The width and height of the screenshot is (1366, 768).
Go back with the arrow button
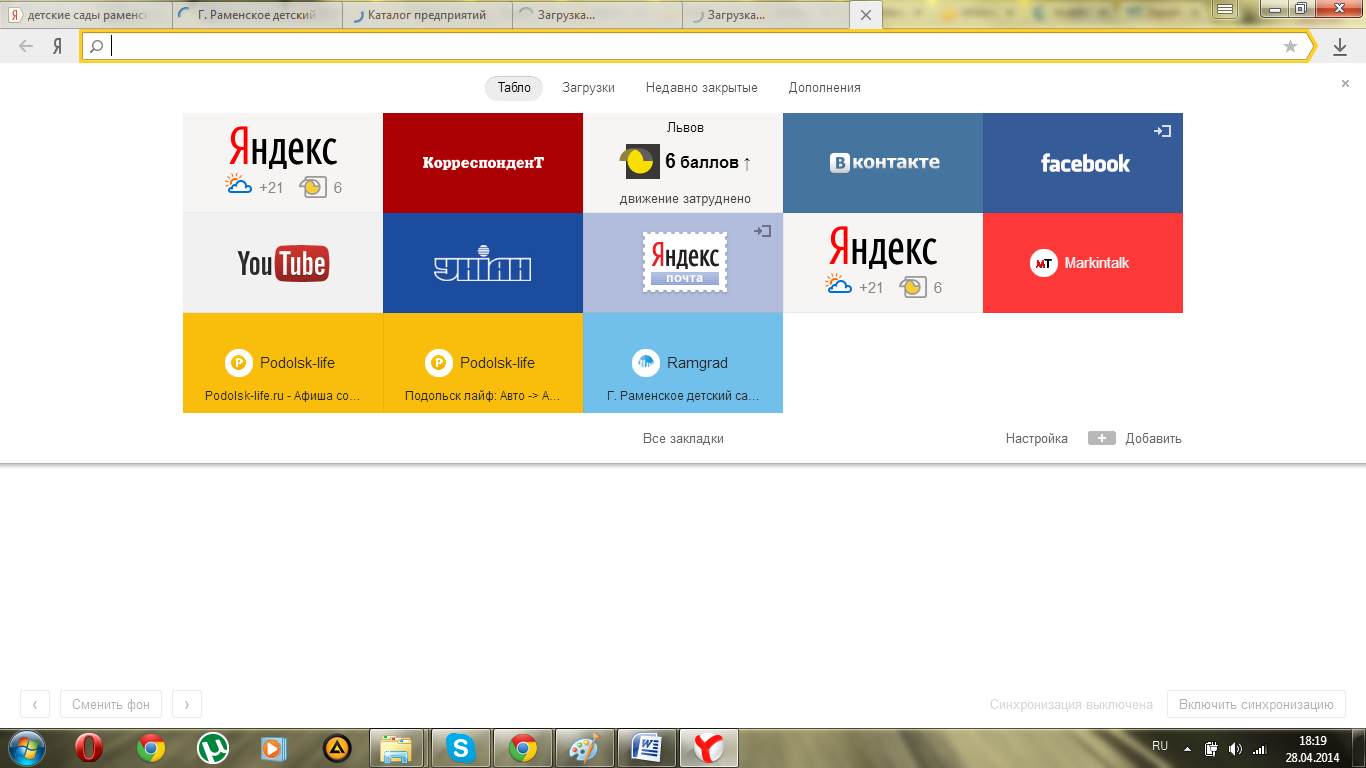pos(26,46)
